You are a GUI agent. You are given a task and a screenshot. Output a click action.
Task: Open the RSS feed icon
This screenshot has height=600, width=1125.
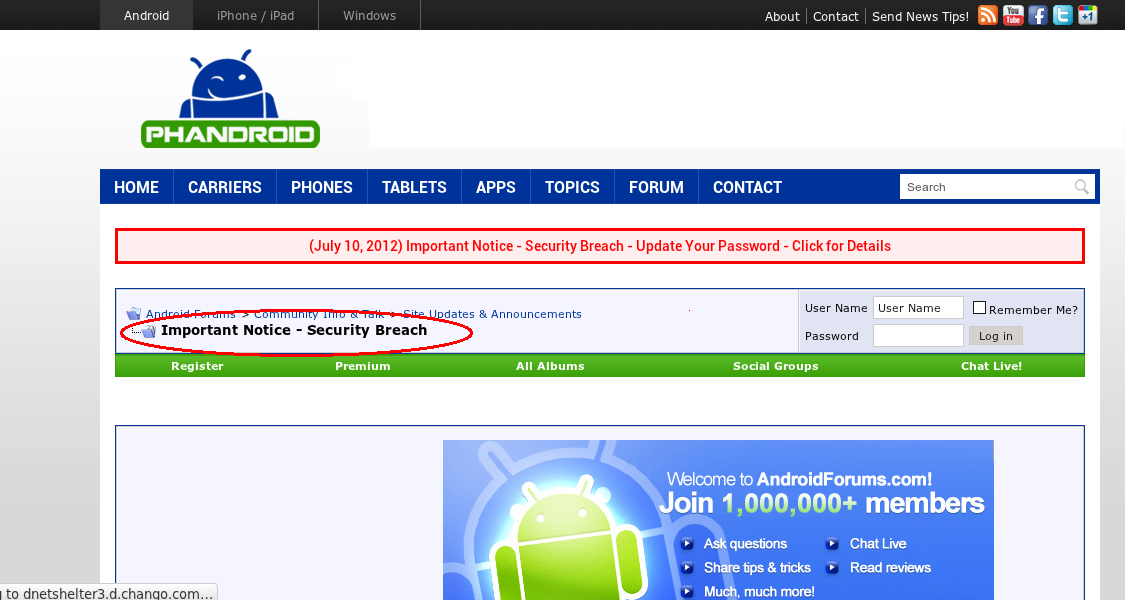click(x=988, y=15)
